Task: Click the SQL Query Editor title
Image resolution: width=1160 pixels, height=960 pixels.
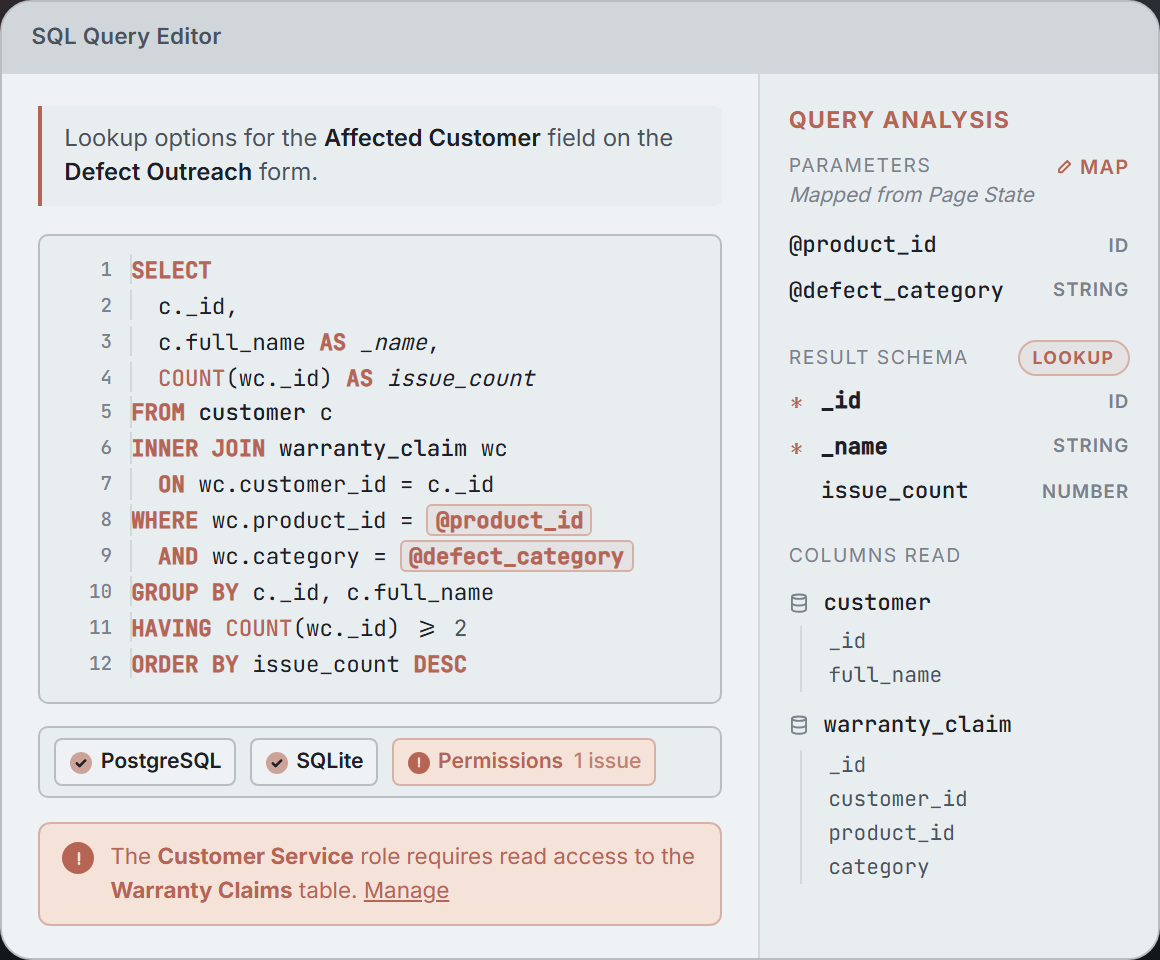Action: [126, 36]
